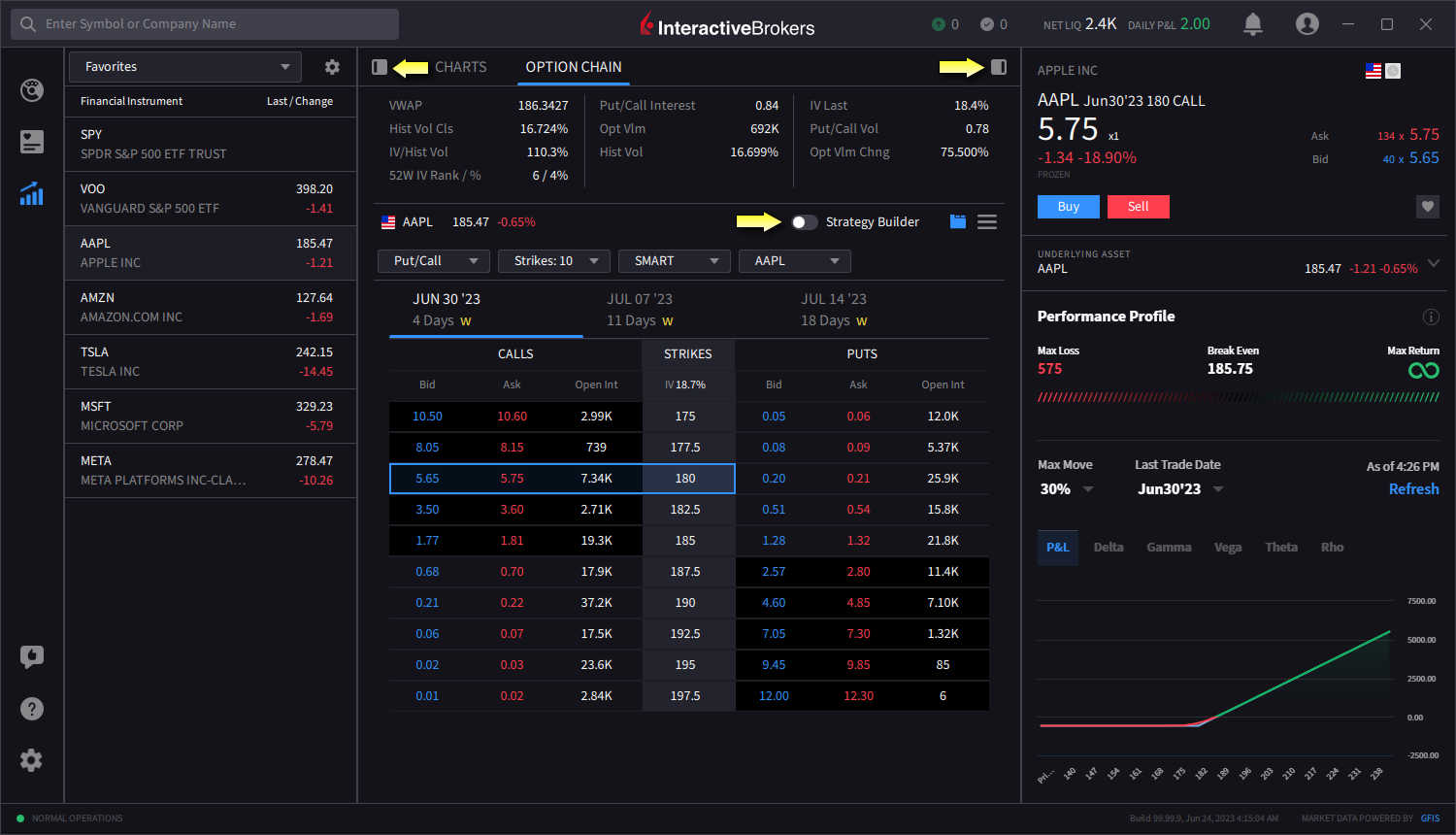Click the Refresh link
Viewport: 1456px width, 835px height.
(x=1414, y=489)
